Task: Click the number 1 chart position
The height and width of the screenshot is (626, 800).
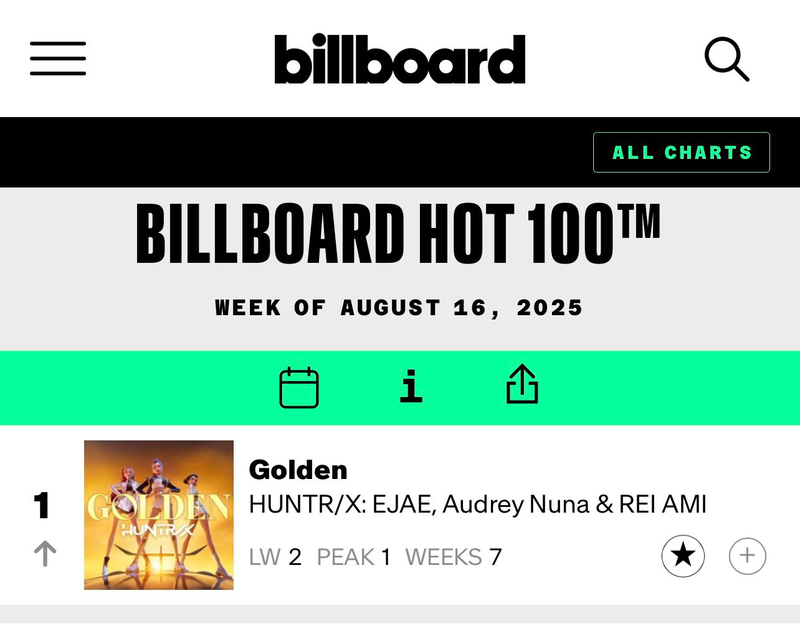Action: click(x=42, y=506)
